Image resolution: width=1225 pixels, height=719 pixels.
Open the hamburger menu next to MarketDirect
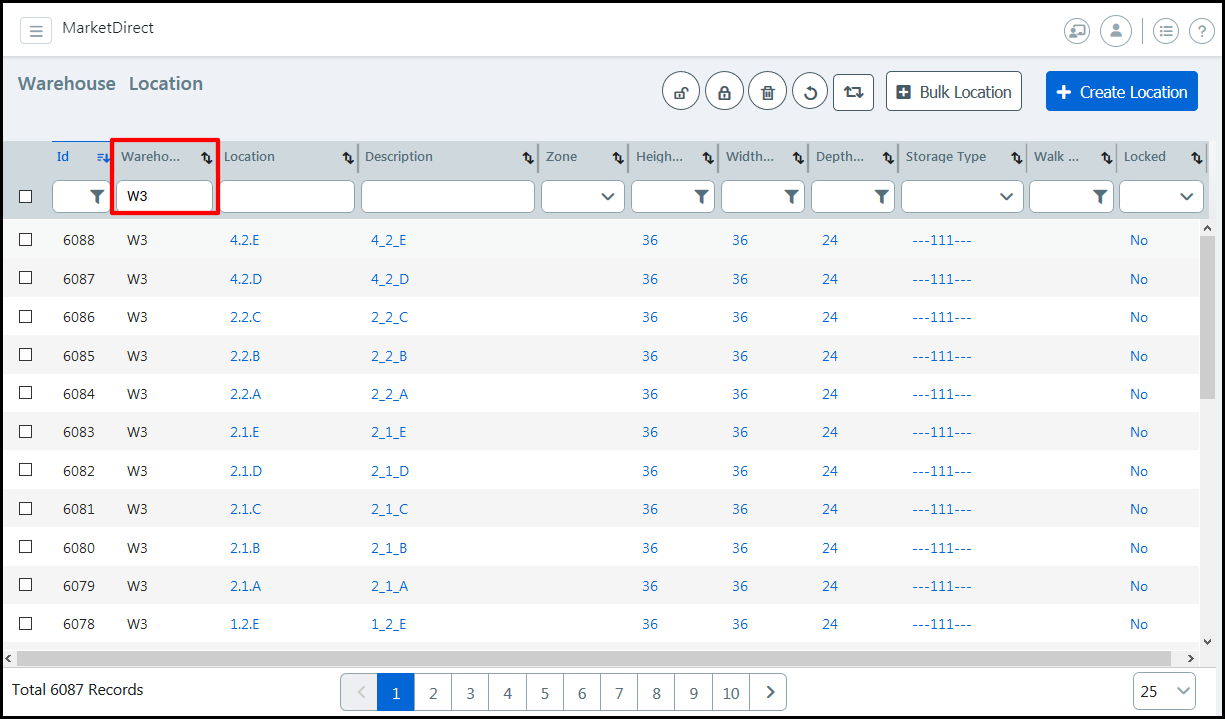point(36,31)
